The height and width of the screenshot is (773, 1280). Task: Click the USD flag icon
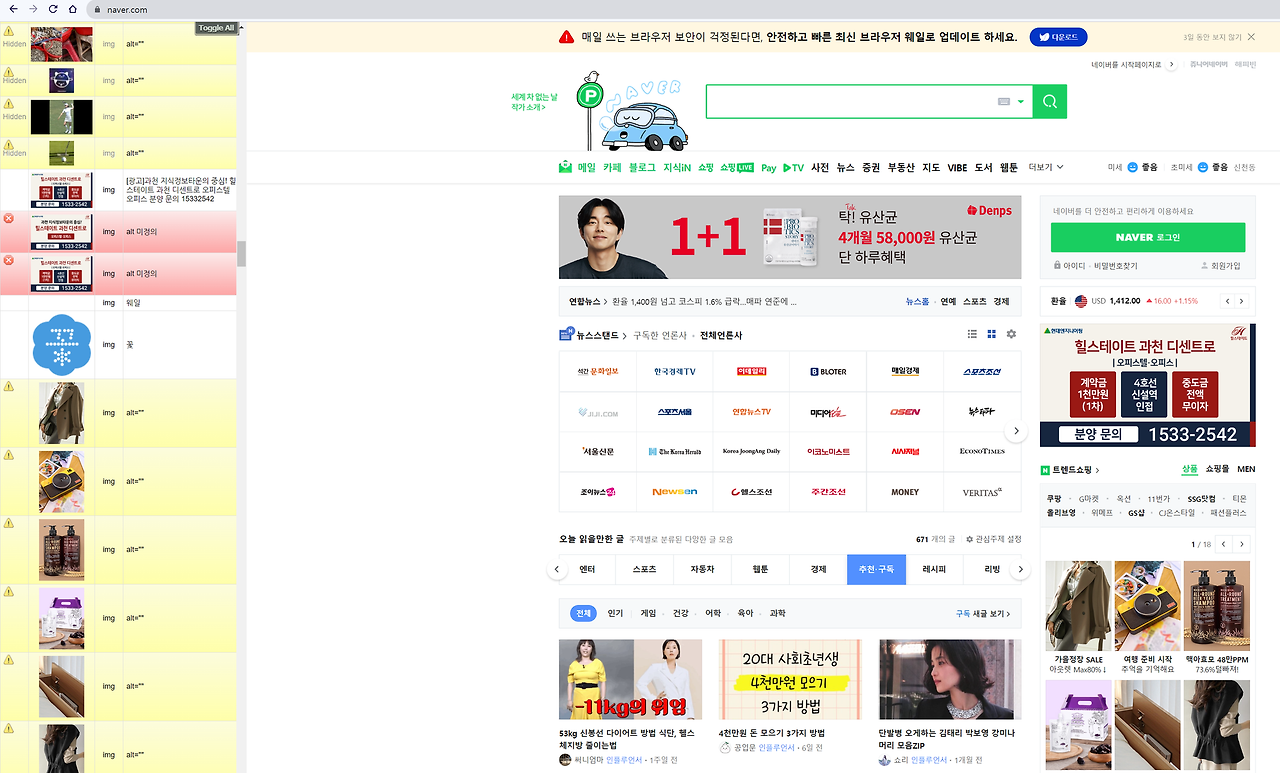click(x=1080, y=301)
